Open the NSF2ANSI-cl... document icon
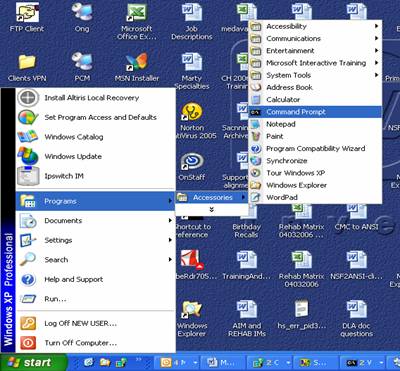The height and width of the screenshot is (371, 400). (x=356, y=265)
